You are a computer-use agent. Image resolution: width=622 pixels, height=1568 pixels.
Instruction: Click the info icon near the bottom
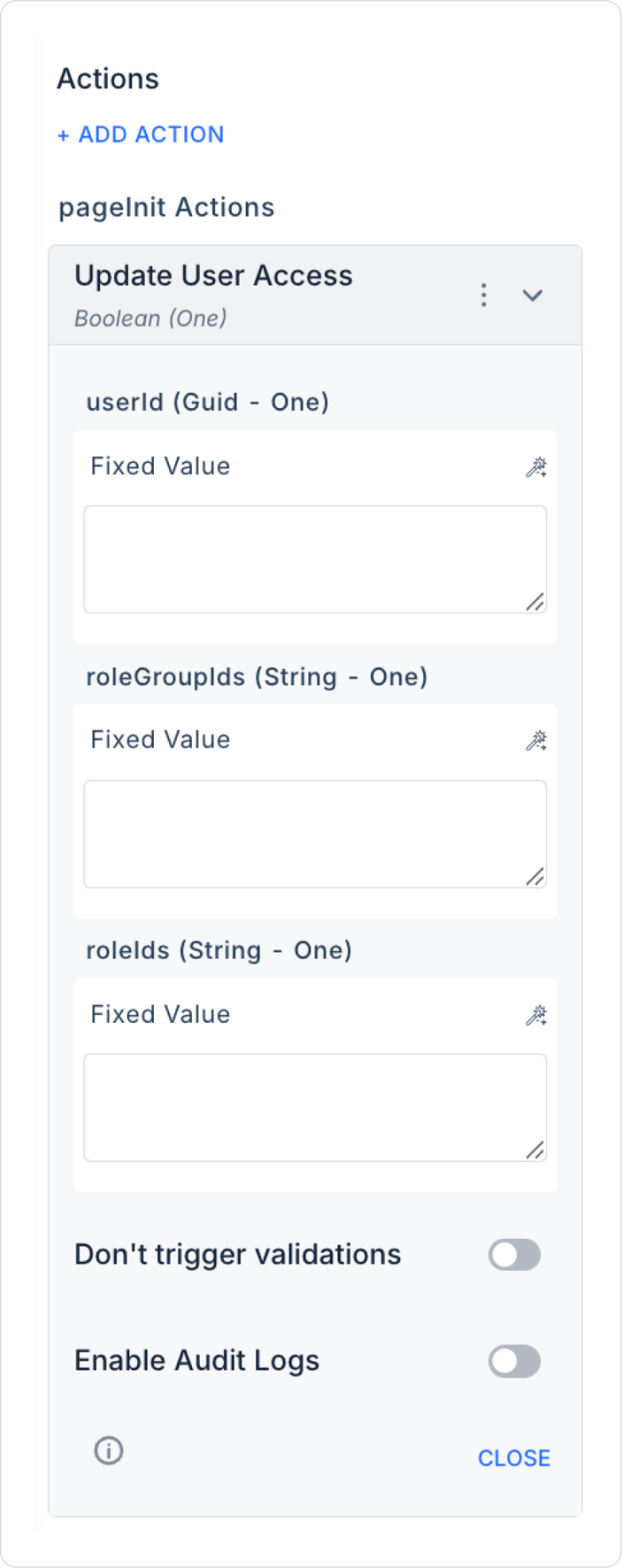pyautogui.click(x=109, y=1450)
